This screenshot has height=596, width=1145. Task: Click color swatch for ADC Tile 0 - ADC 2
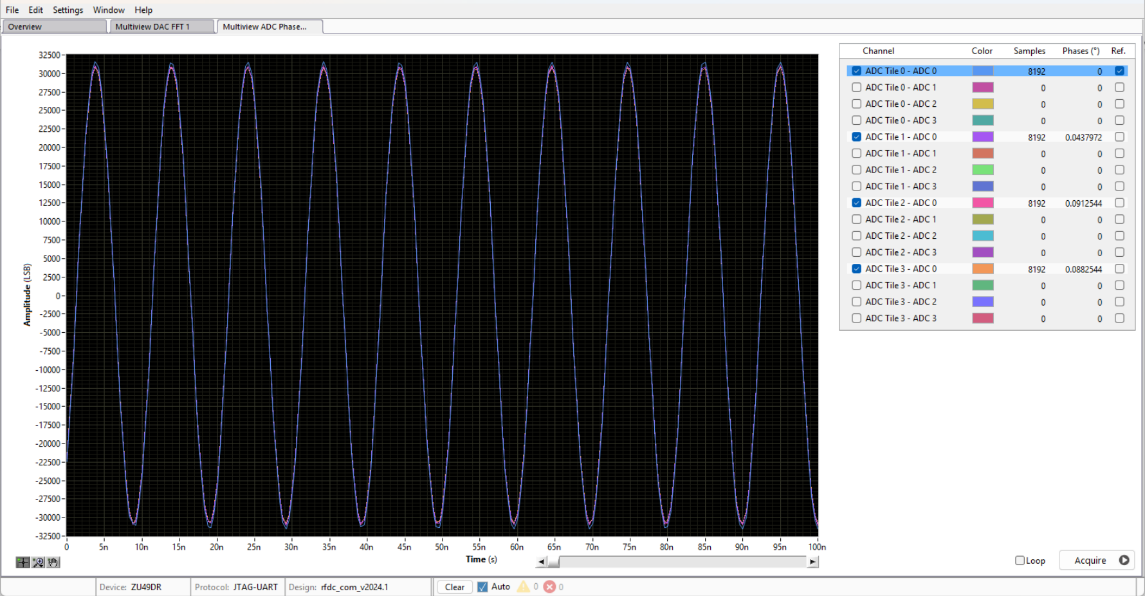tap(982, 104)
